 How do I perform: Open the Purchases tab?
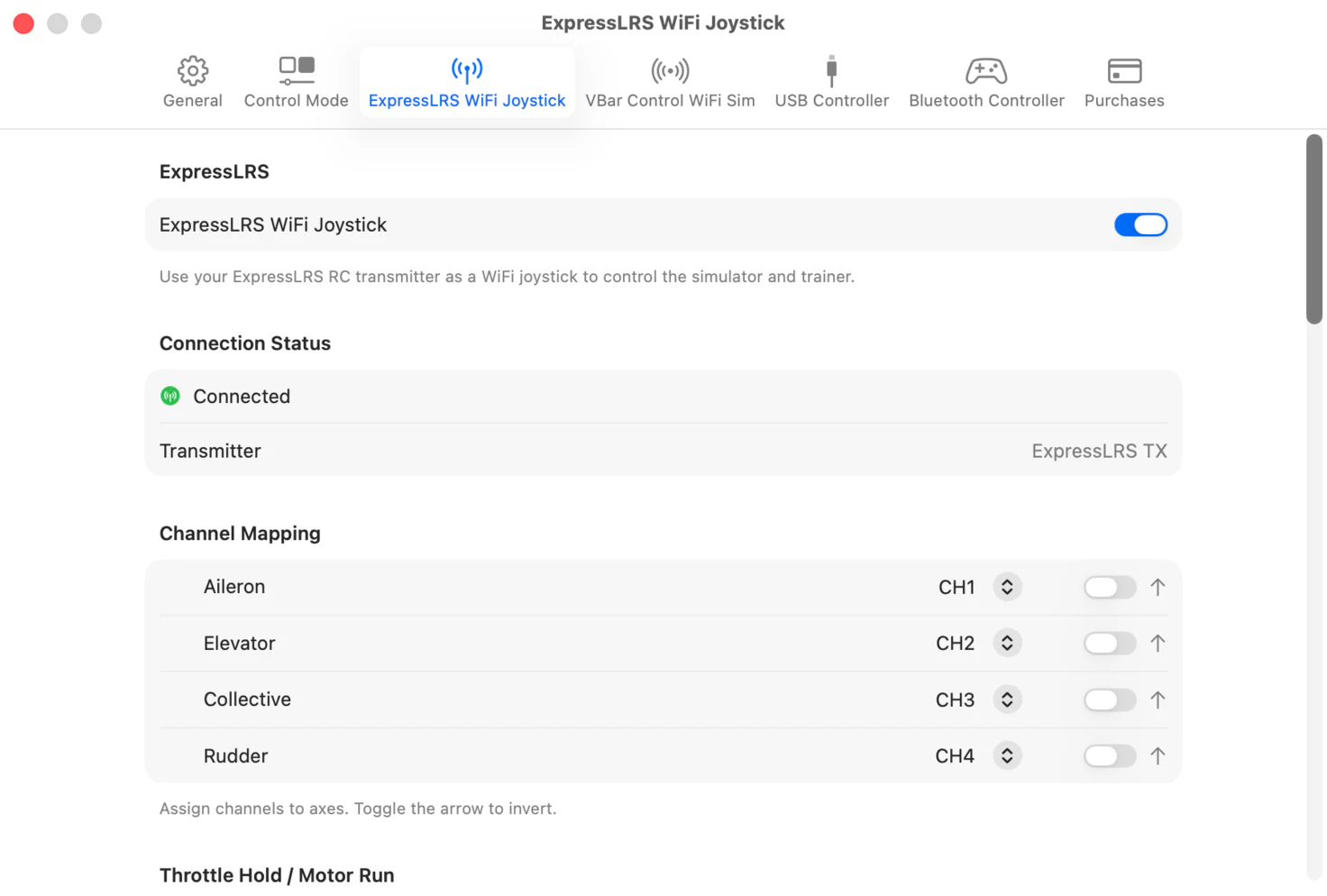pyautogui.click(x=1124, y=82)
